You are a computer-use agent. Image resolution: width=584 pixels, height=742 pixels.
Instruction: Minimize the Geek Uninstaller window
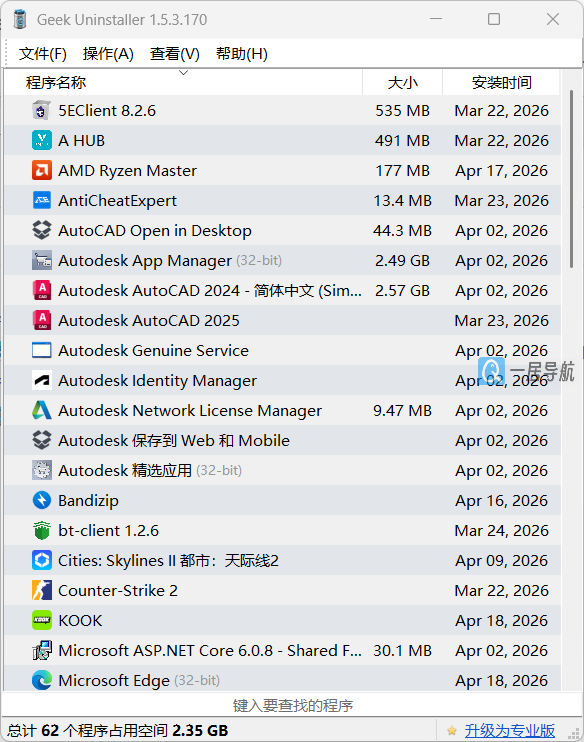click(x=436, y=19)
